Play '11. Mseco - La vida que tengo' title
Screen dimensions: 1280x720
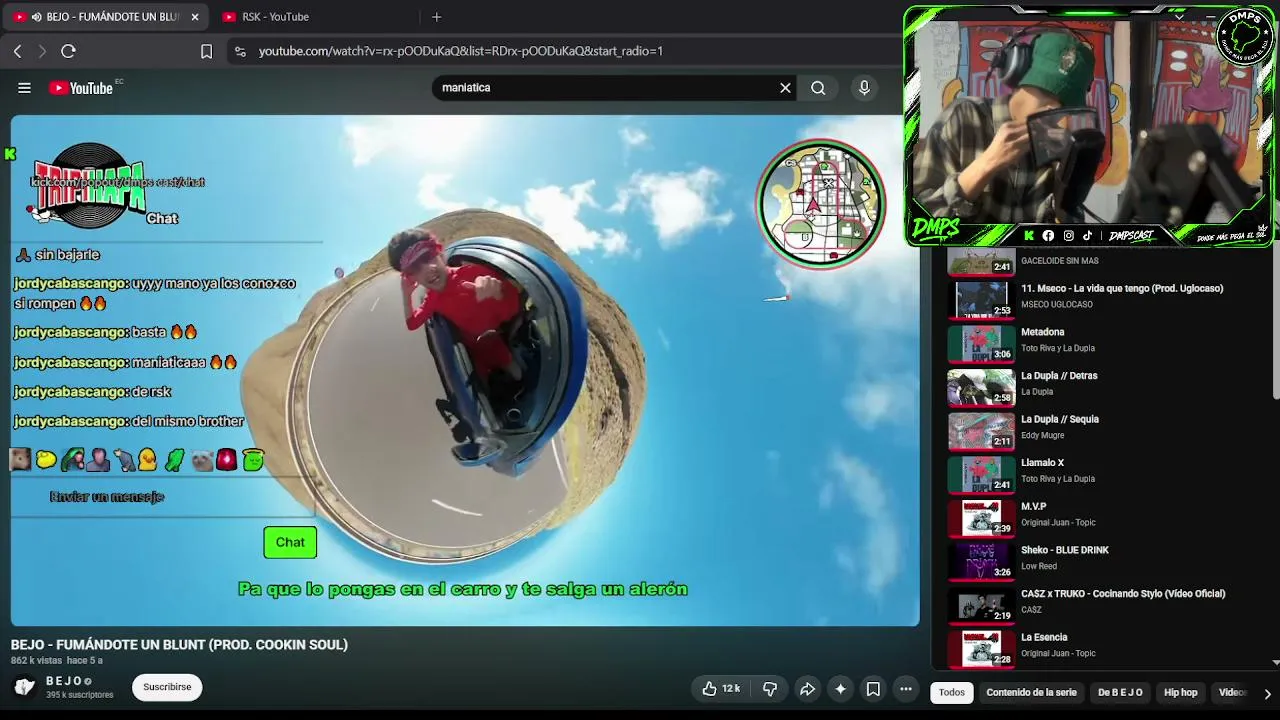click(1122, 289)
